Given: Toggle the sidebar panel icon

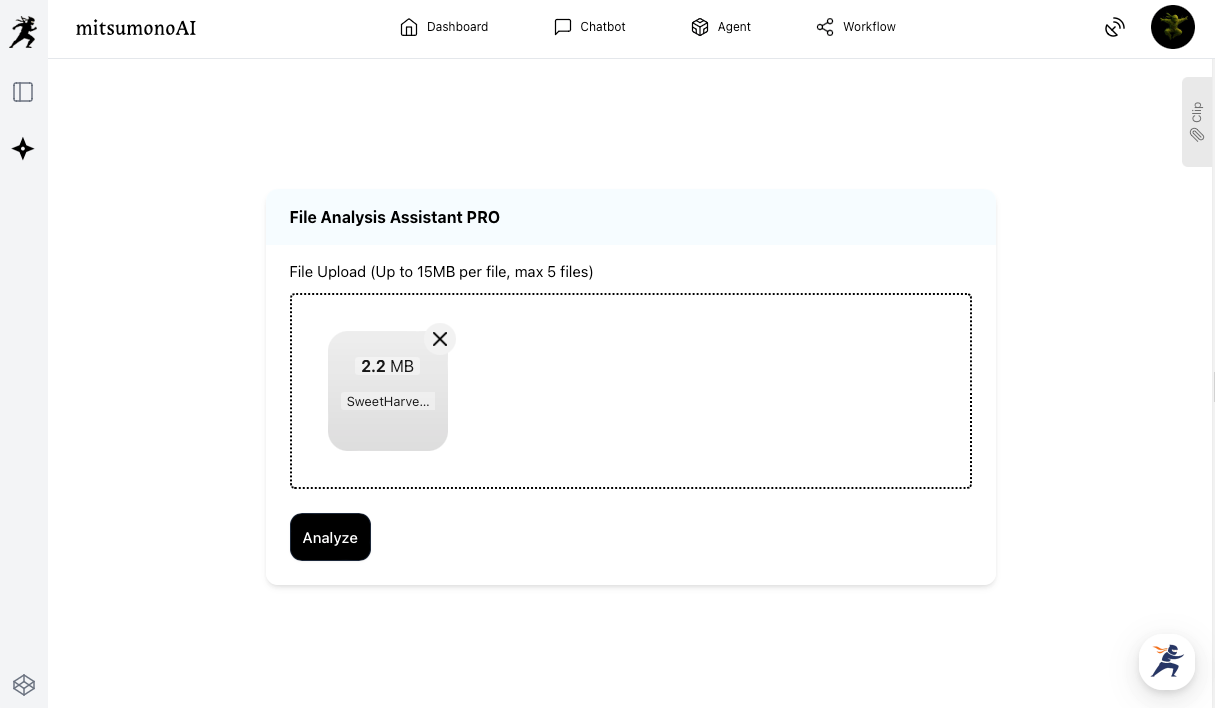Looking at the screenshot, I should click(23, 92).
